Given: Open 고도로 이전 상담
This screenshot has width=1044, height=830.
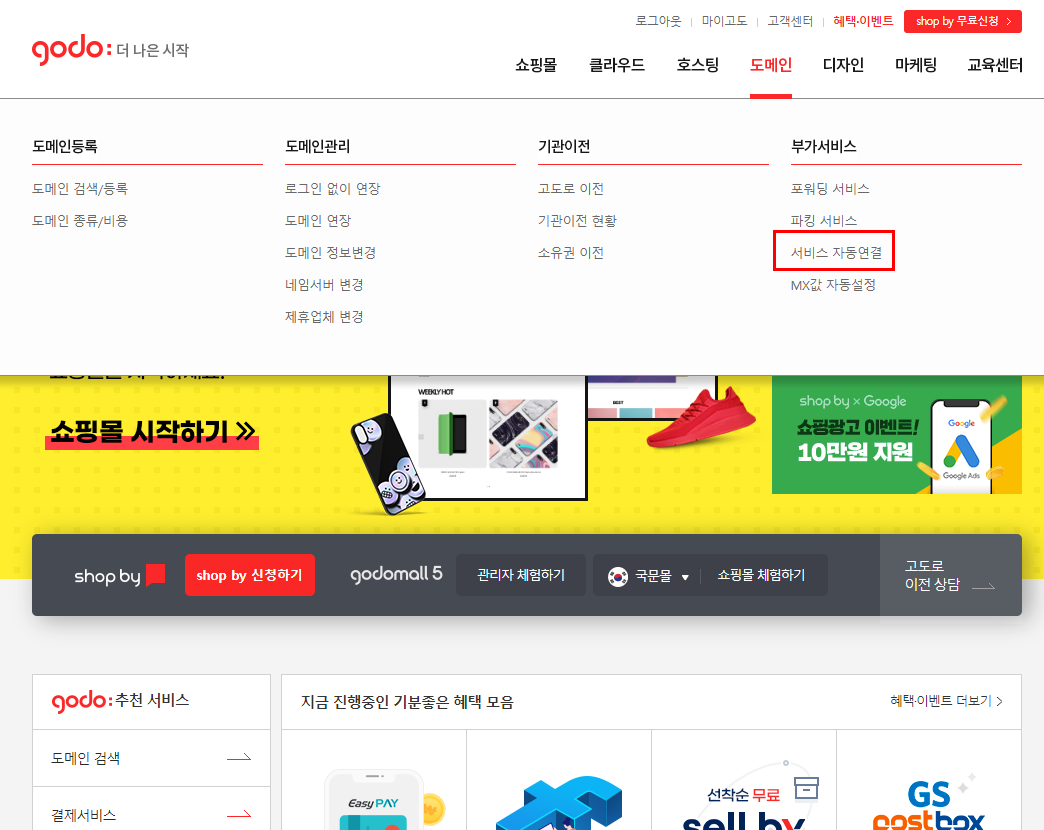Looking at the screenshot, I should [950, 575].
